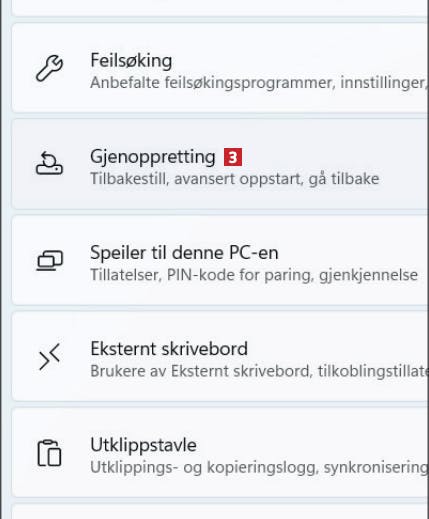
Task: Click the partially visible card below Utklippstavle
Action: (x=220, y=512)
